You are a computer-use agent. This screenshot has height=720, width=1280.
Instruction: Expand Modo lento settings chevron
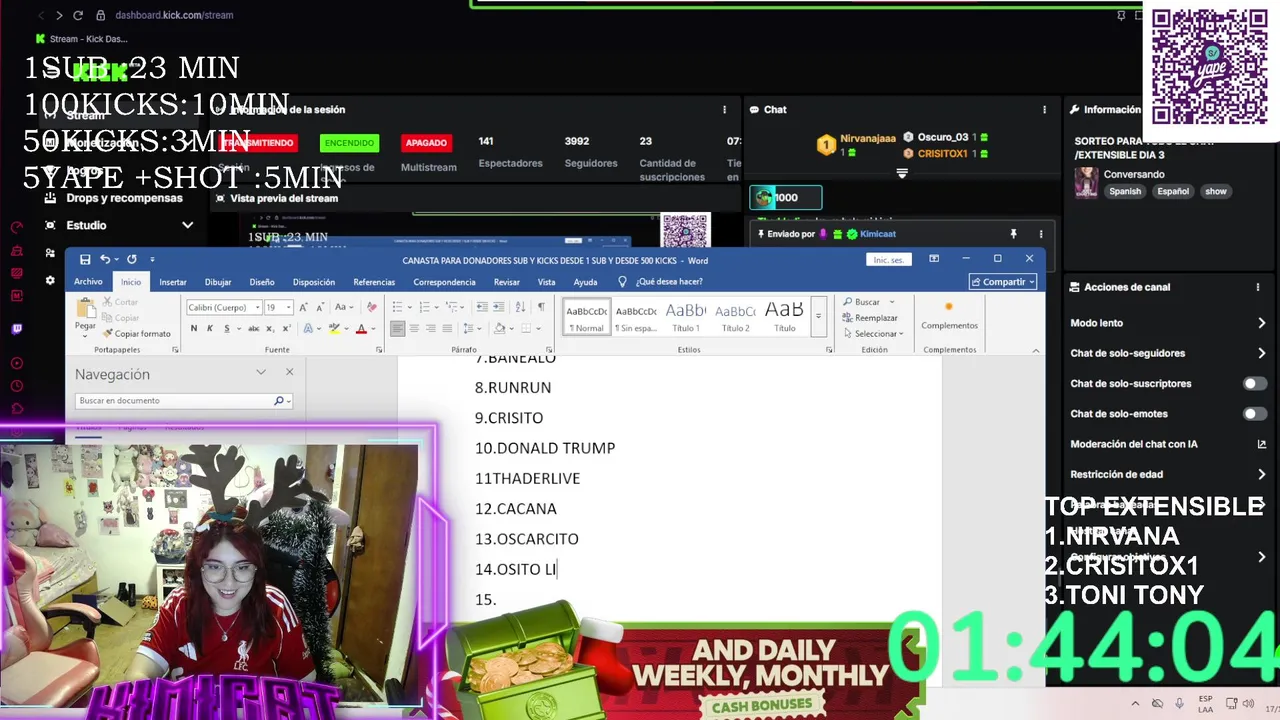point(1262,323)
